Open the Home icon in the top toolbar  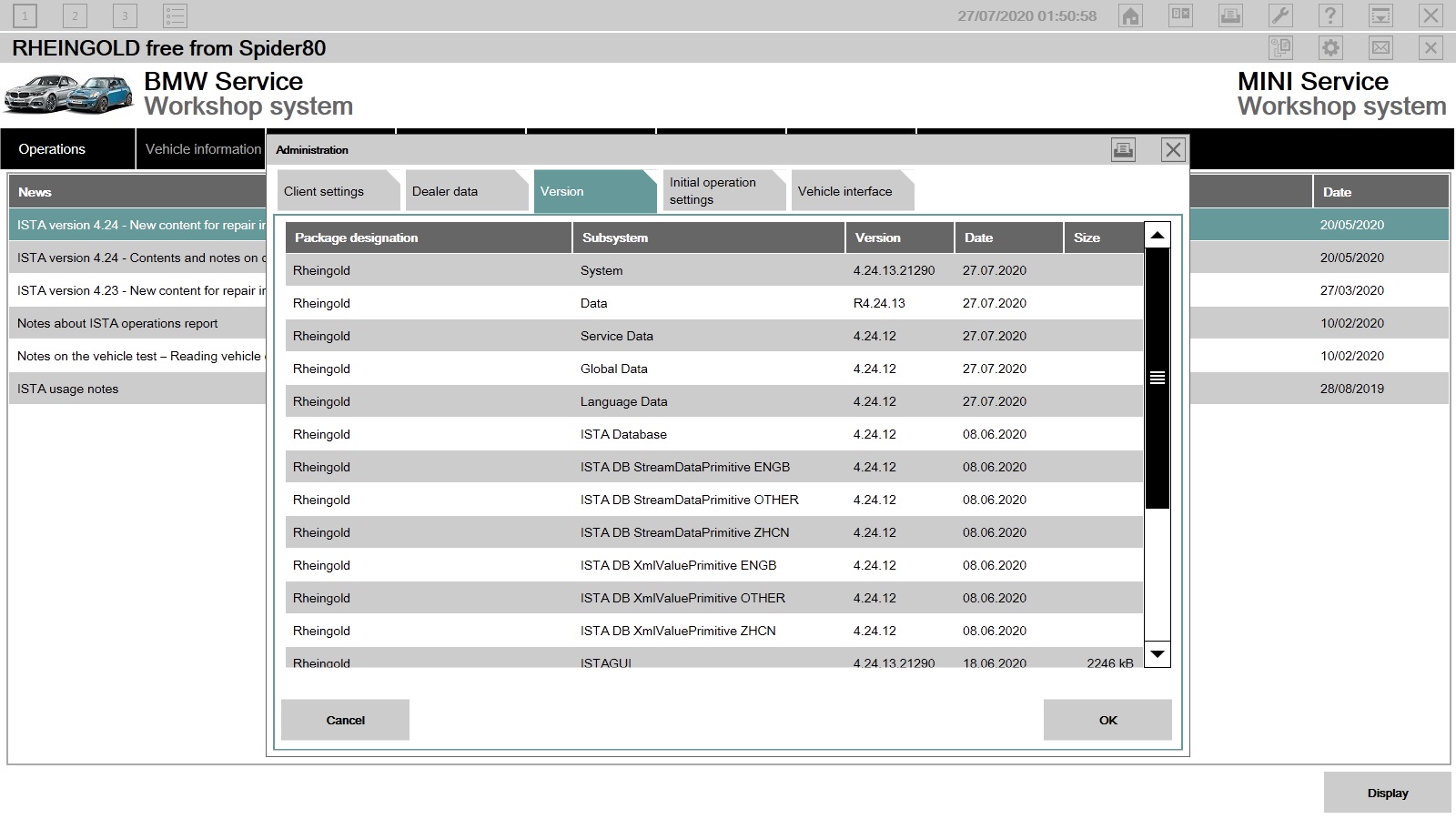pyautogui.click(x=1128, y=15)
